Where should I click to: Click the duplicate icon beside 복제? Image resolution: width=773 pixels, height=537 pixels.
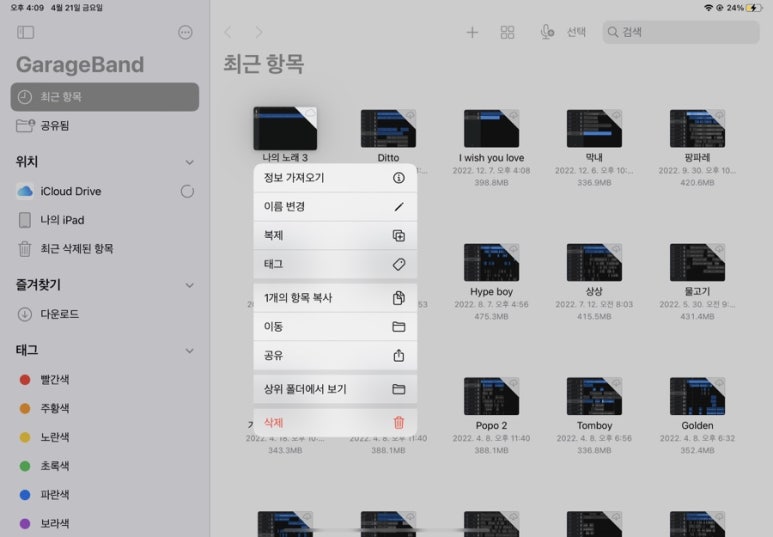(x=398, y=235)
